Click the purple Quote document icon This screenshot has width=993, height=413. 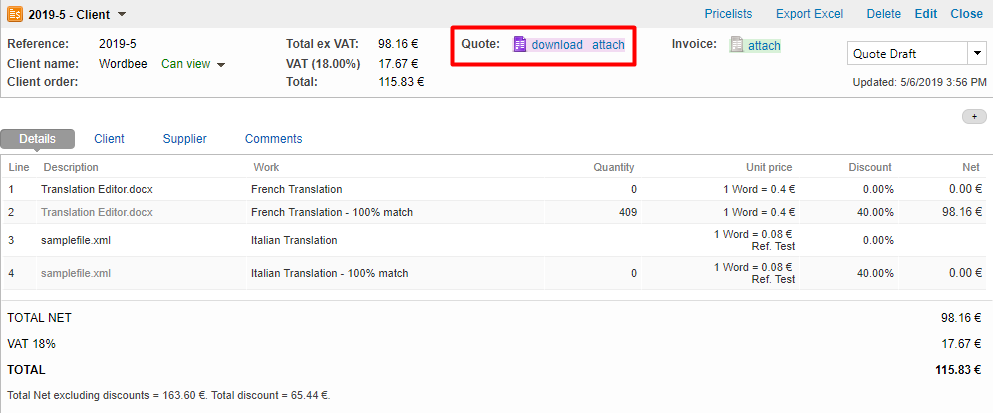click(519, 45)
